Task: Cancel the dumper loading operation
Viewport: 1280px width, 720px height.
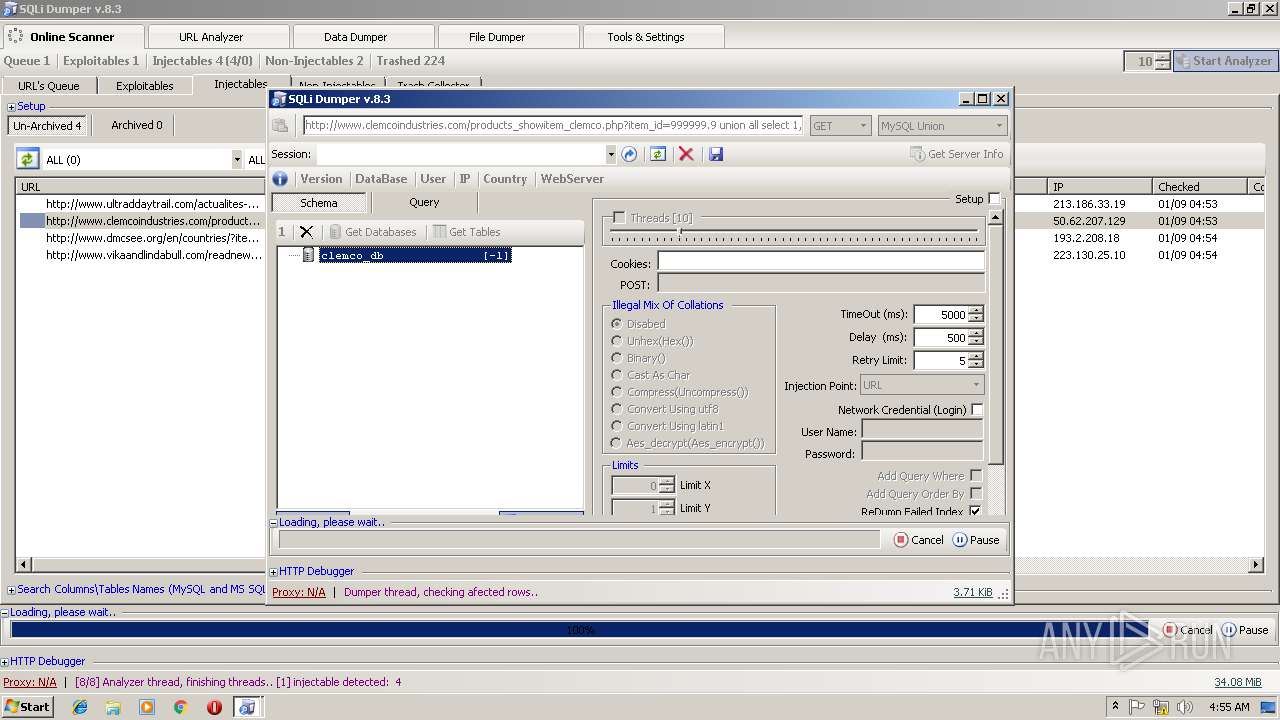Action: (919, 540)
